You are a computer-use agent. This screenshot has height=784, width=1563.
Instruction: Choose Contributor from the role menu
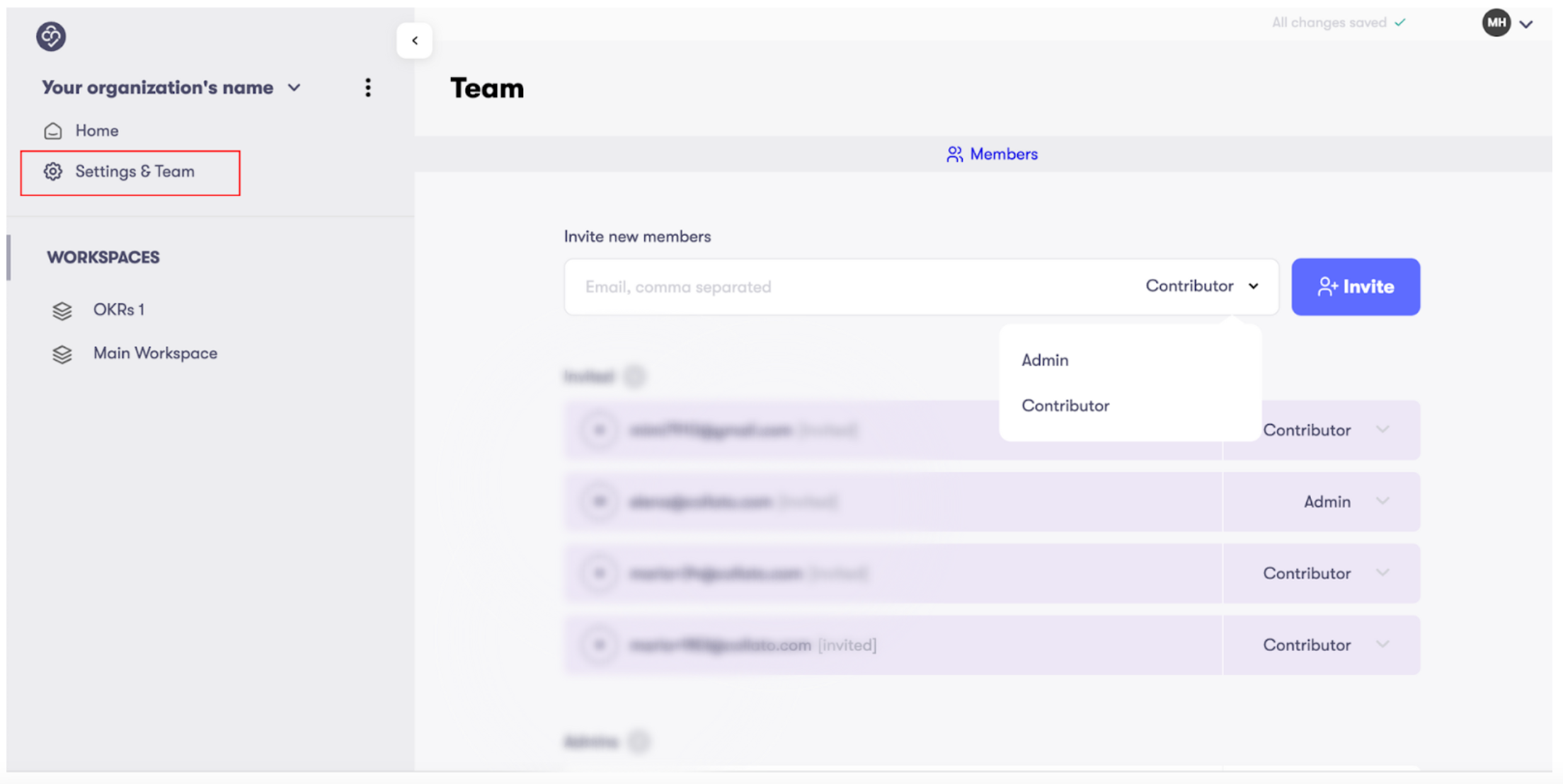click(x=1065, y=405)
